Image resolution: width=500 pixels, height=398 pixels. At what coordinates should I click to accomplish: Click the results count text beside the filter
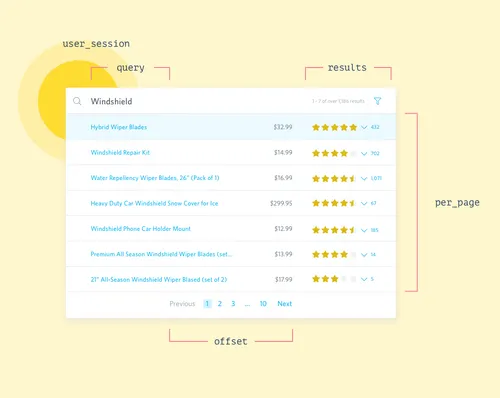338,101
